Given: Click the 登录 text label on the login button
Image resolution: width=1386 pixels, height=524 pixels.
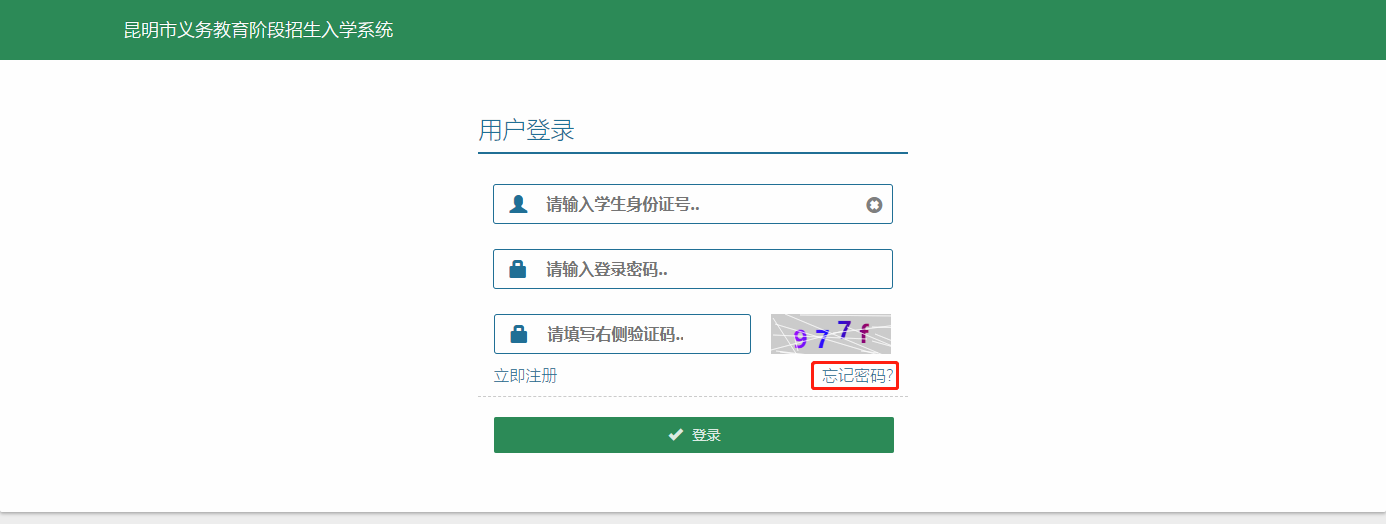Looking at the screenshot, I should (x=706, y=435).
